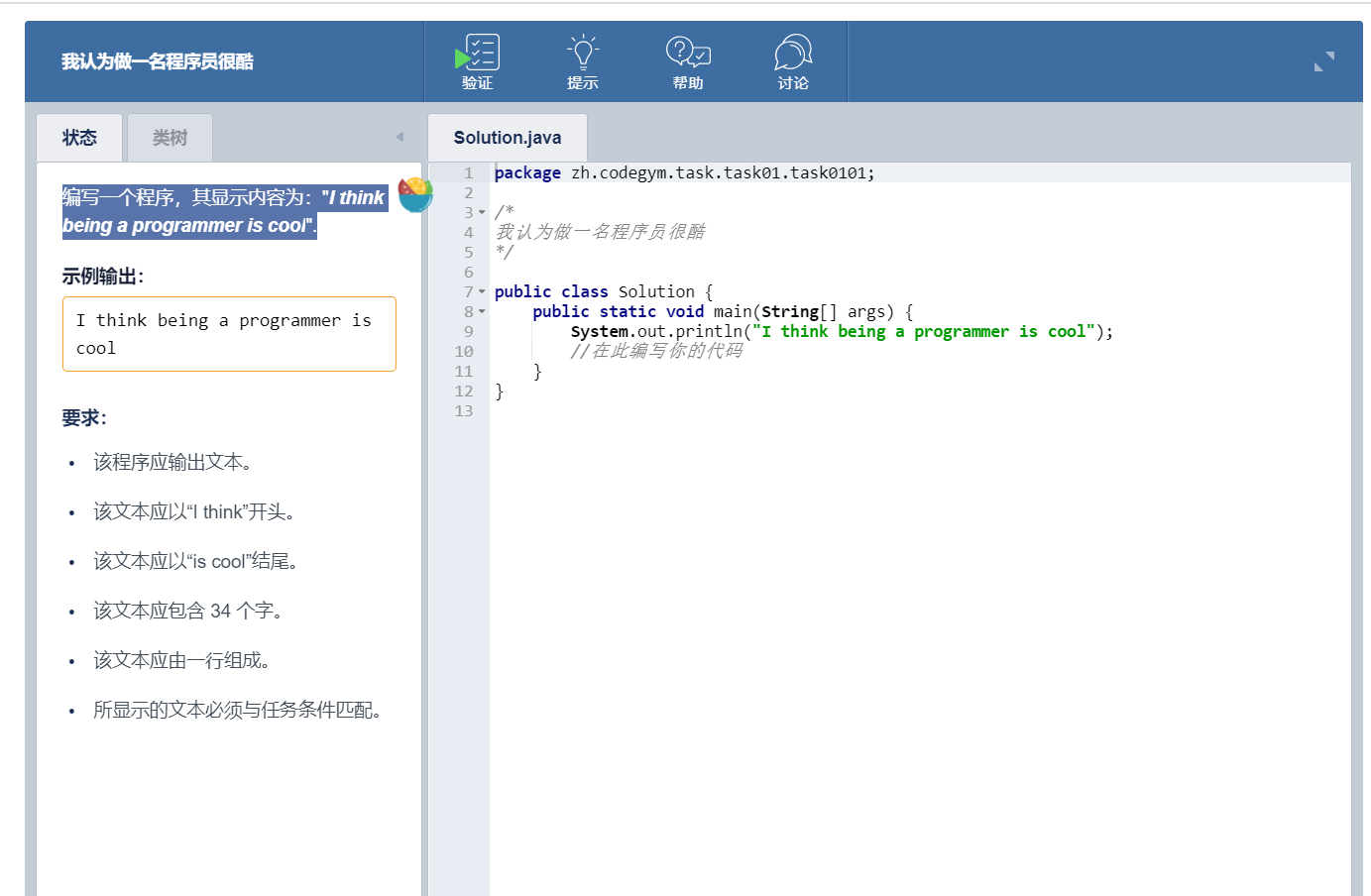1371x896 pixels.
Task: Switch to the 状态 tab
Action: 79,138
